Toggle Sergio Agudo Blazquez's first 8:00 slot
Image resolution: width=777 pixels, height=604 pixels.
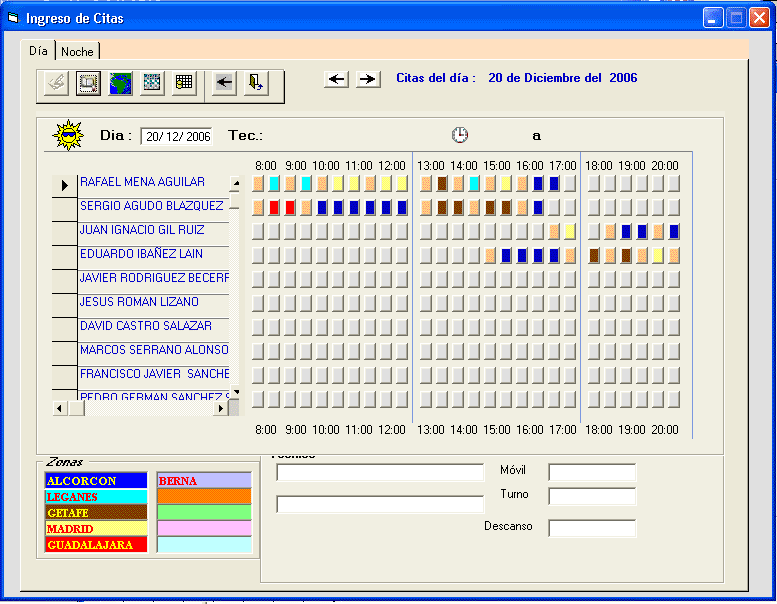pos(258,207)
